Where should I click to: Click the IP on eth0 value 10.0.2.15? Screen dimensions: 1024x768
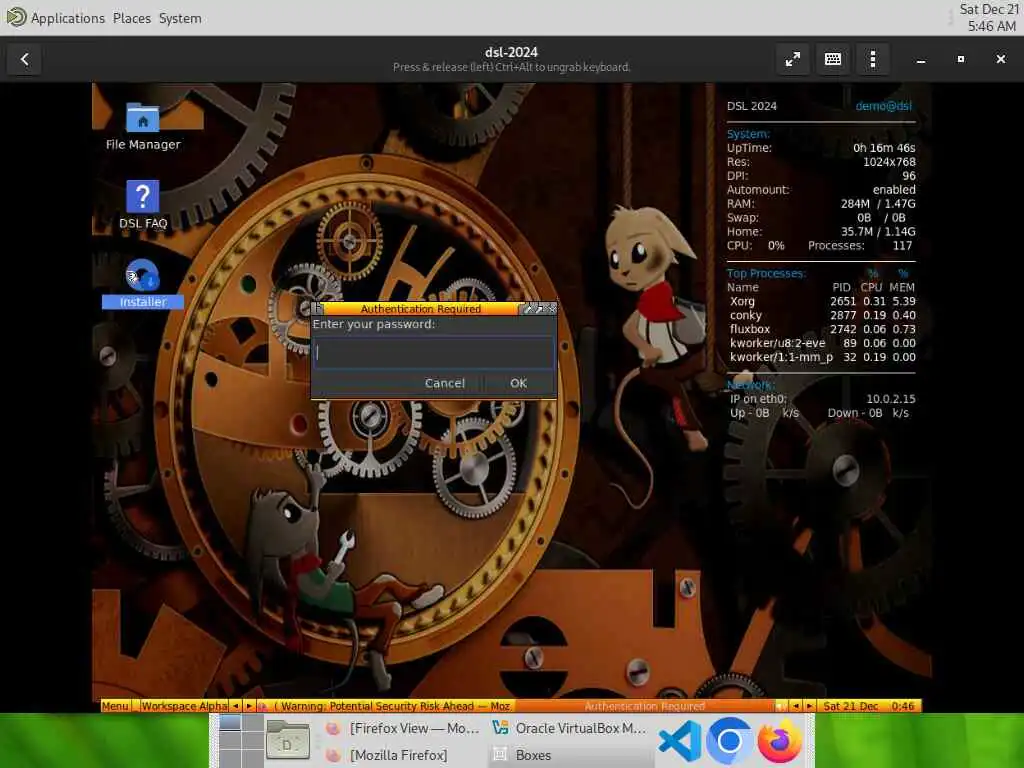pos(891,399)
